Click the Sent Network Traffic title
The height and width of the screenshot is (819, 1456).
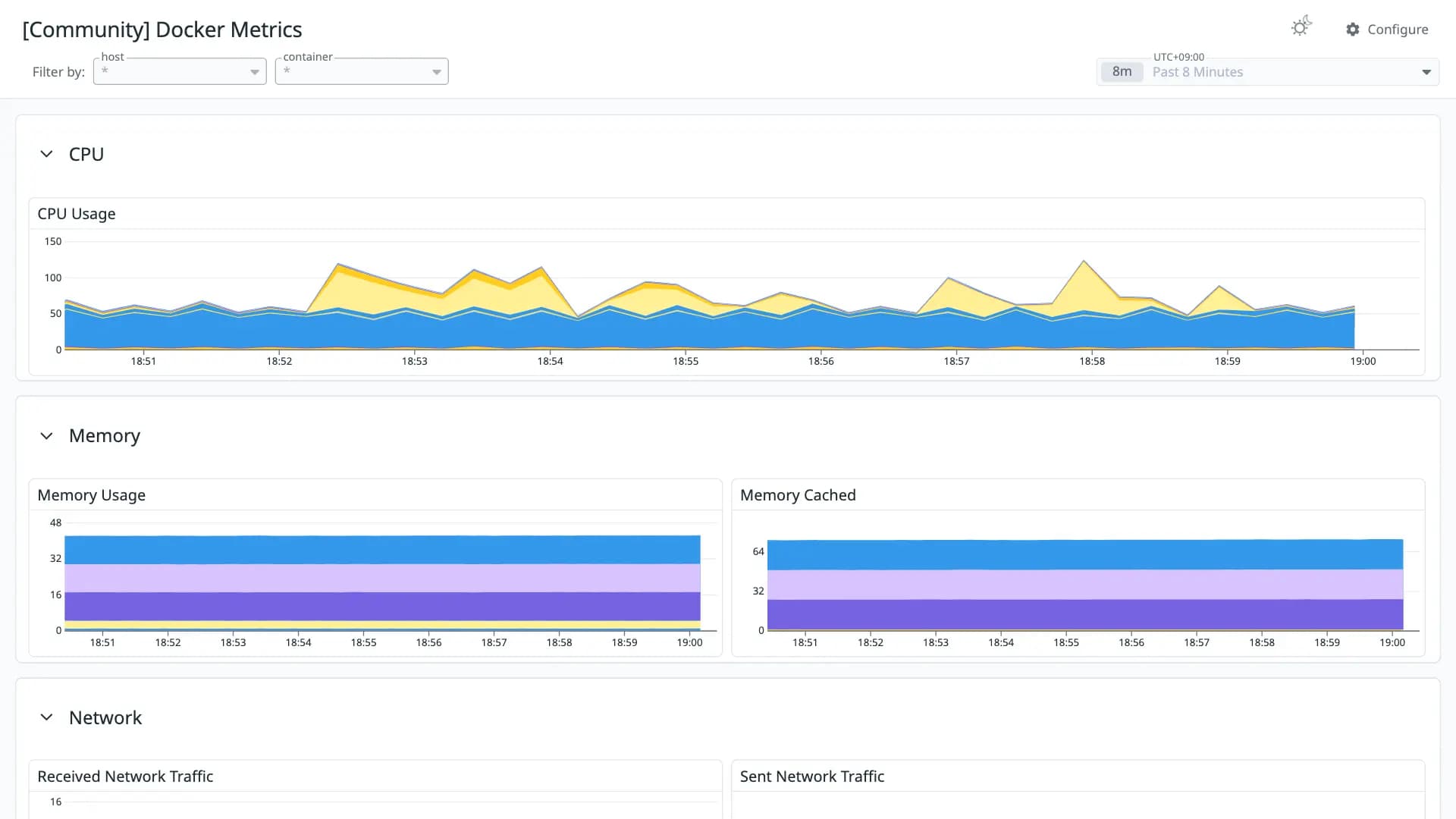coord(812,777)
